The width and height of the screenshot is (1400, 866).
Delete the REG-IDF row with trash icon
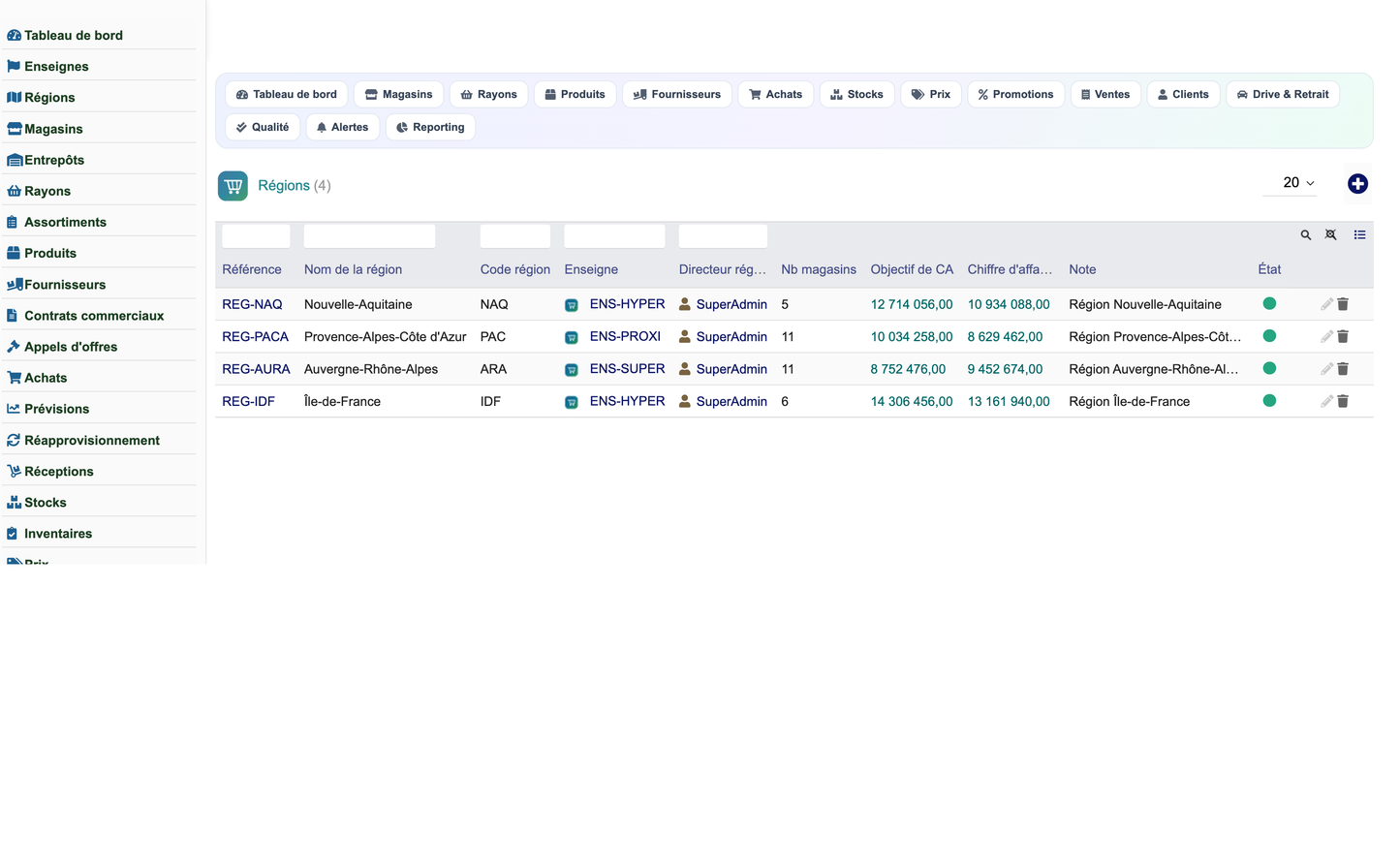tap(1343, 401)
